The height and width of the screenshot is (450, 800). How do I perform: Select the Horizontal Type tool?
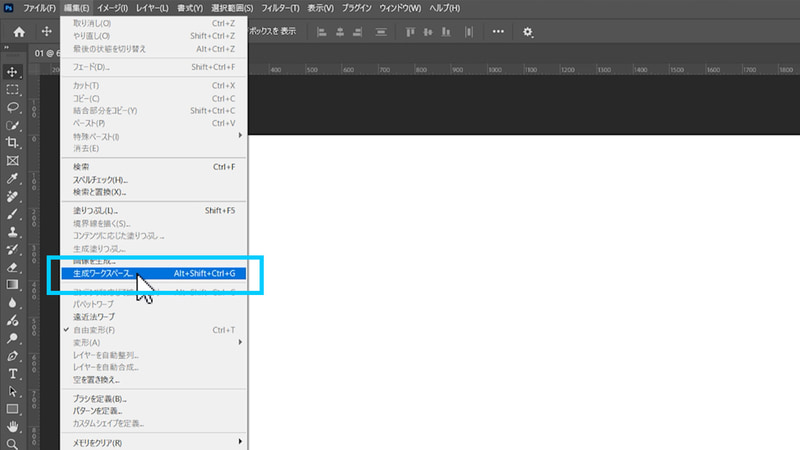(x=12, y=373)
